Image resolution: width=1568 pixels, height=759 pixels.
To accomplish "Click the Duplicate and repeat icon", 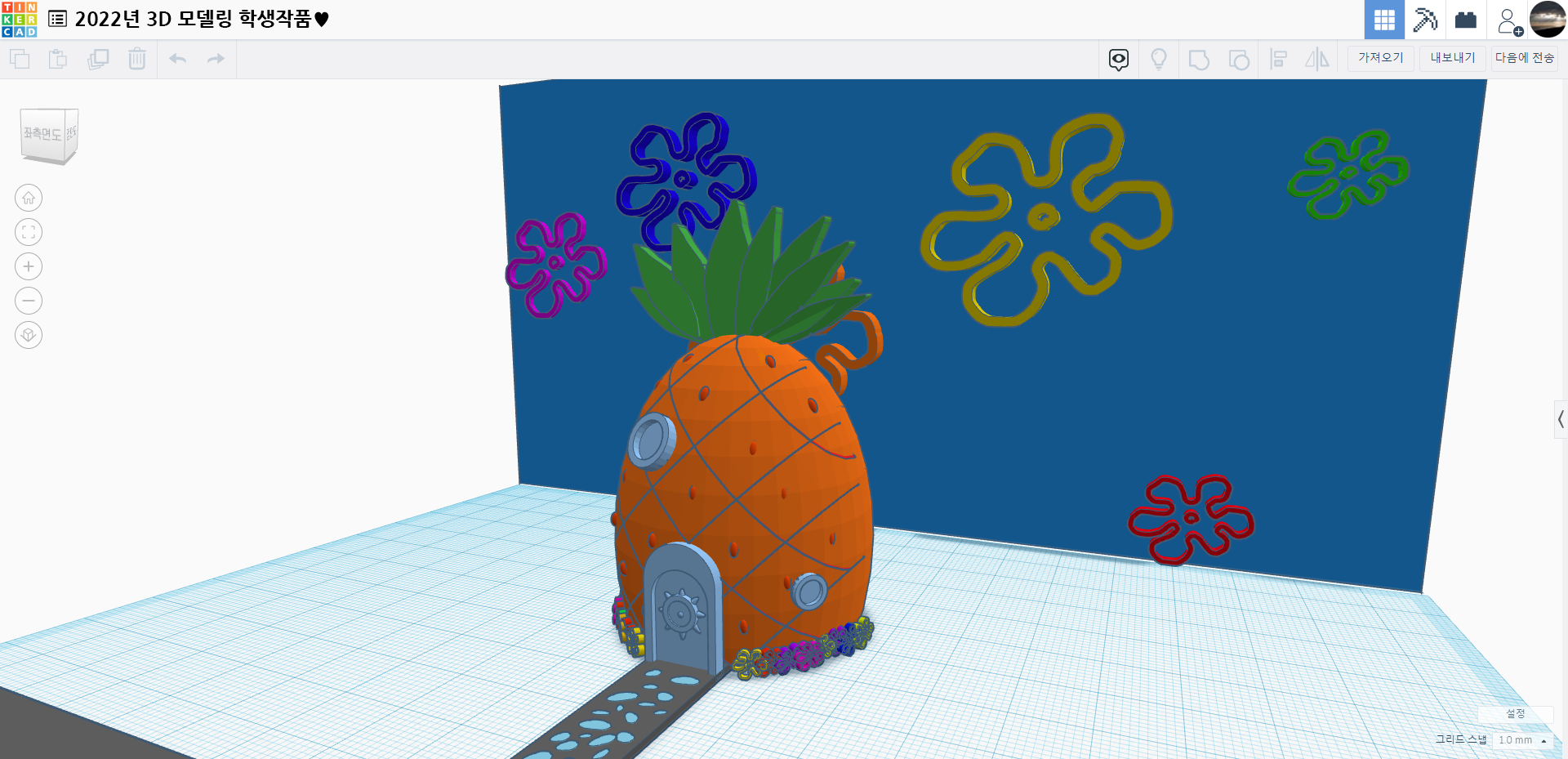I will click(x=98, y=59).
